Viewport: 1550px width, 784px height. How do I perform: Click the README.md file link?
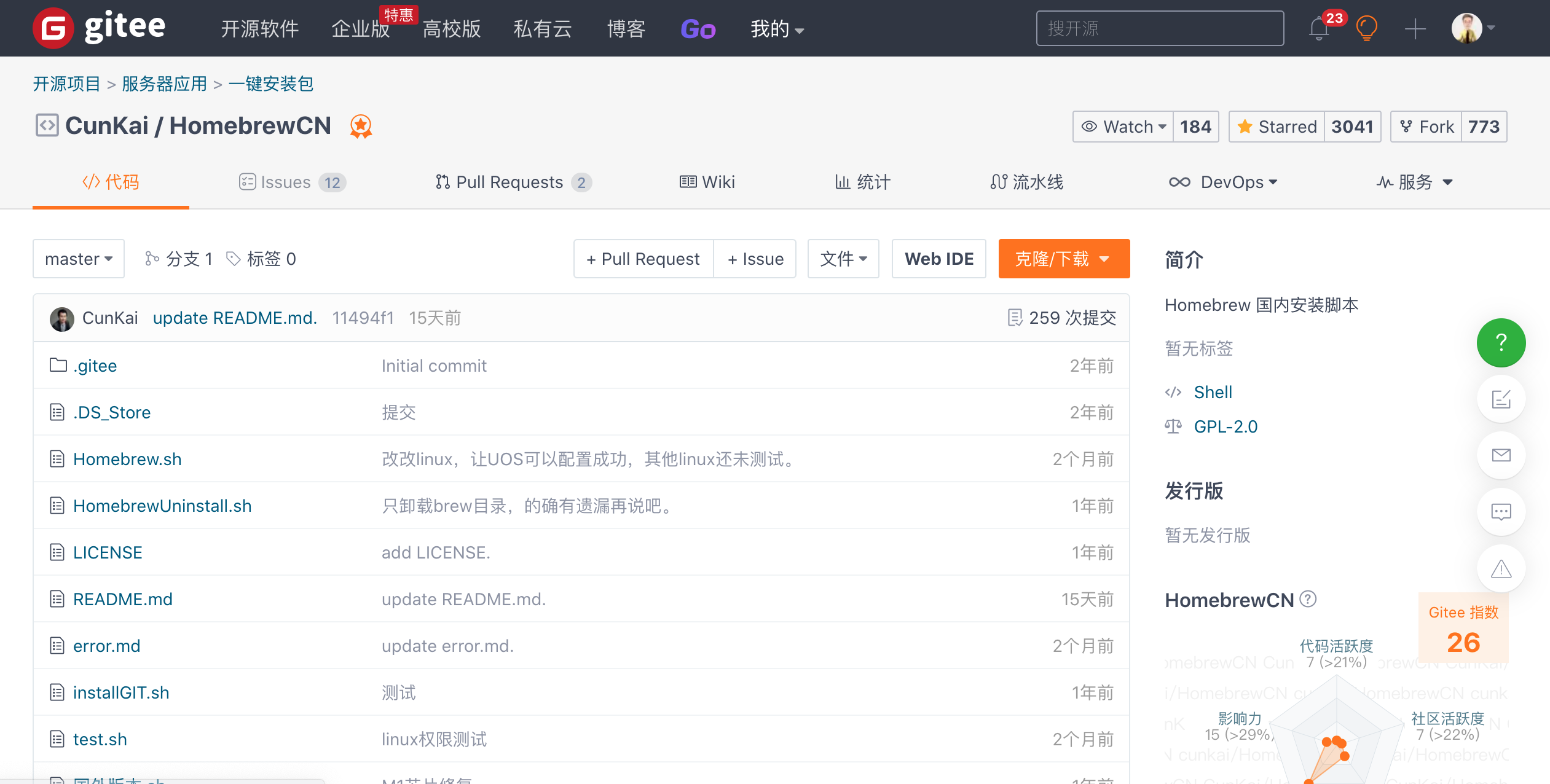[x=123, y=599]
